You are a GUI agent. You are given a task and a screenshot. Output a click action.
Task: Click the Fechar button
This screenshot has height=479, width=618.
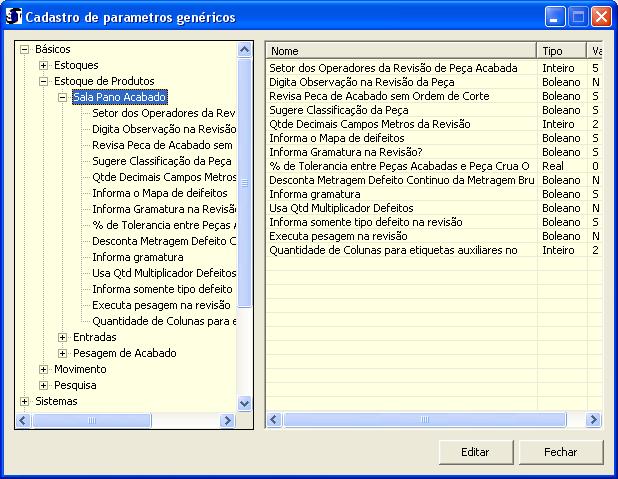tap(560, 452)
